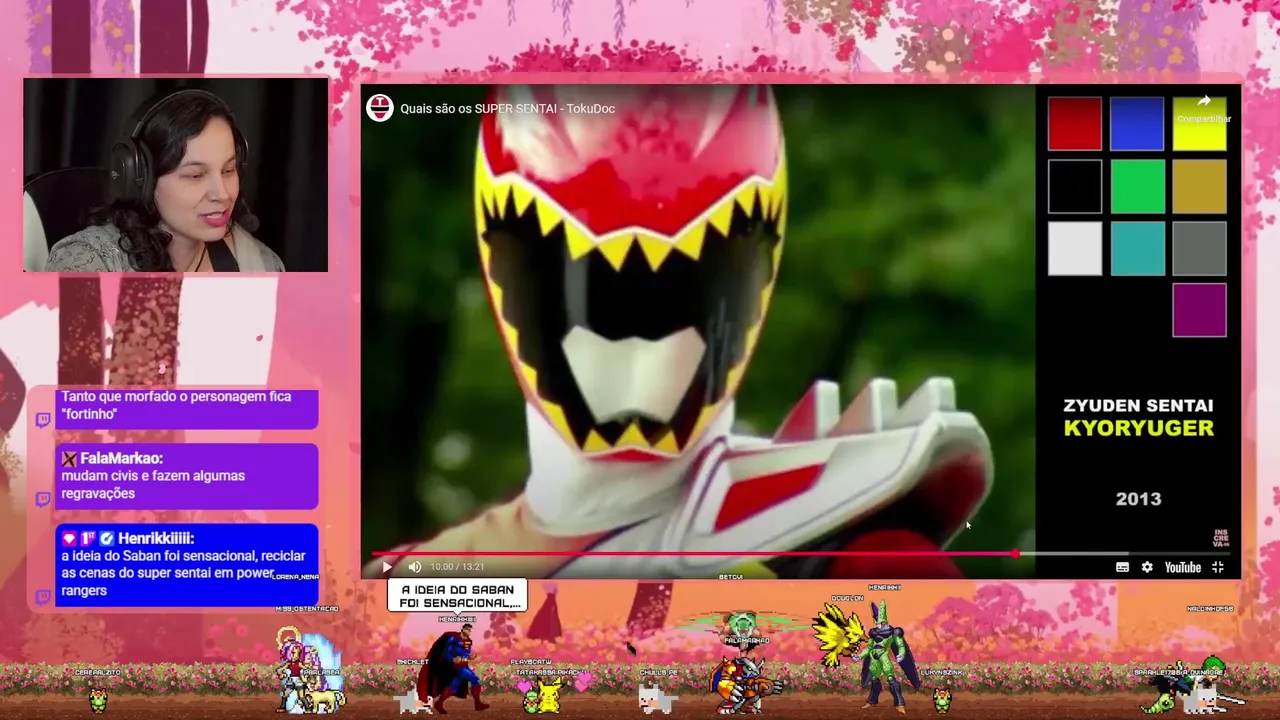Open the TokuDoc channel avatar
The image size is (1280, 720).
[x=379, y=108]
